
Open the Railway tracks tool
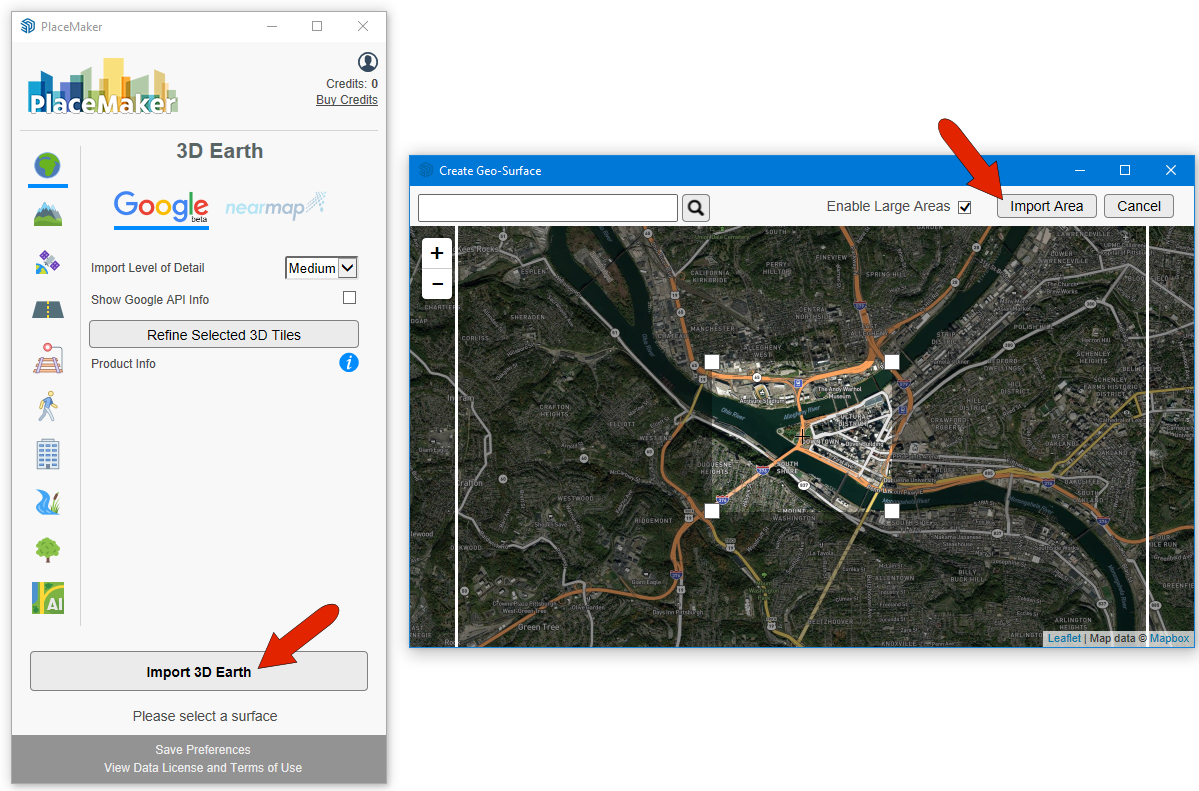point(47,358)
